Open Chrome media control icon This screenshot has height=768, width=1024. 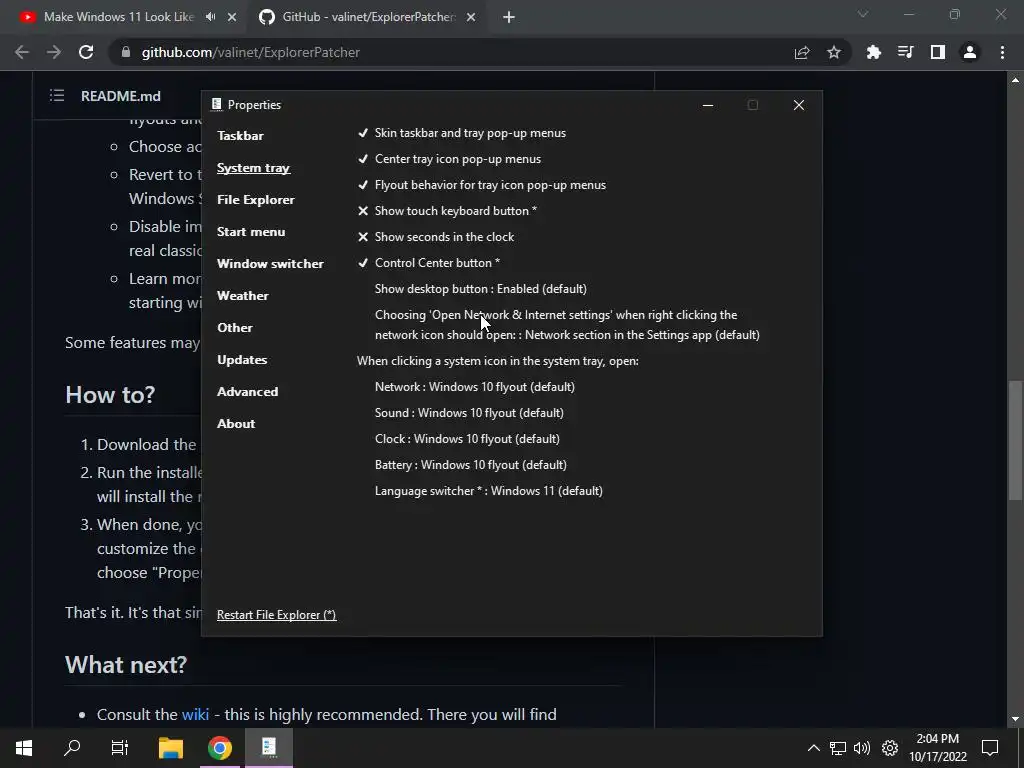[x=906, y=52]
